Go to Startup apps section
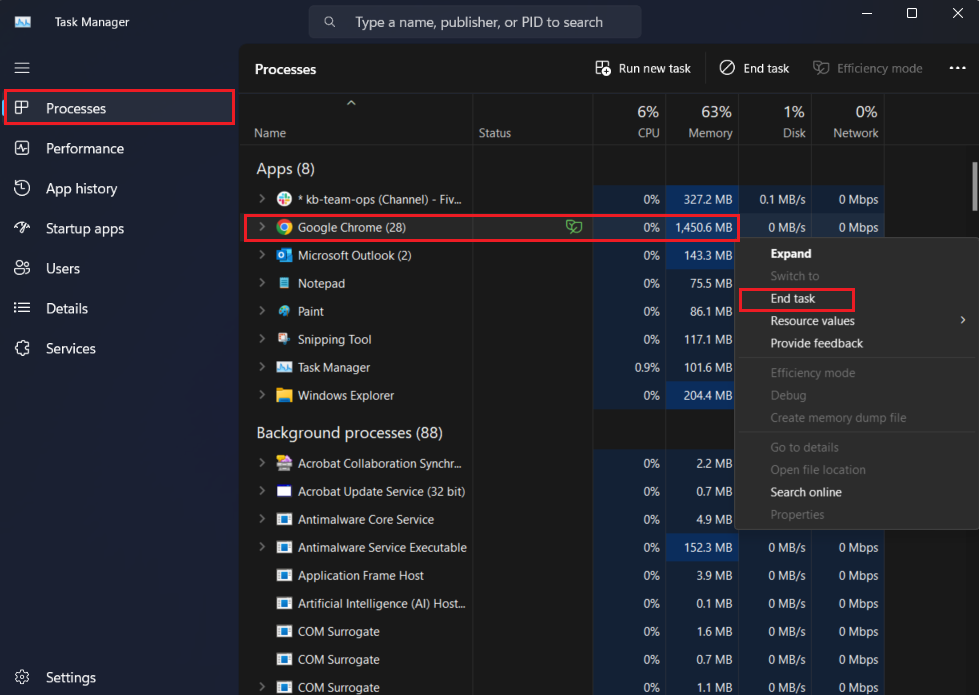 [84, 228]
